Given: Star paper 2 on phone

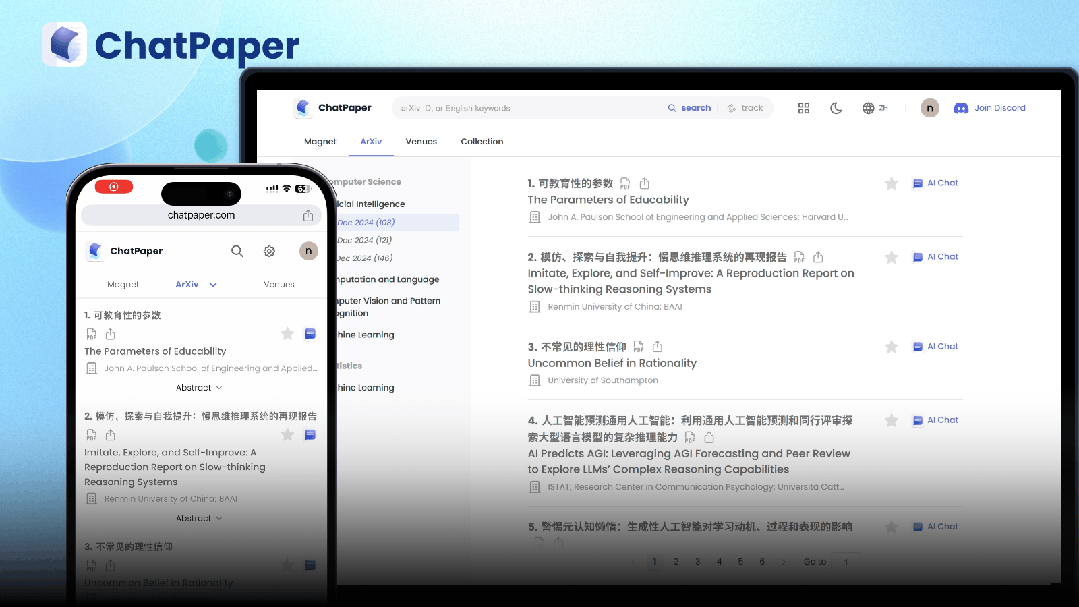Looking at the screenshot, I should (288, 435).
